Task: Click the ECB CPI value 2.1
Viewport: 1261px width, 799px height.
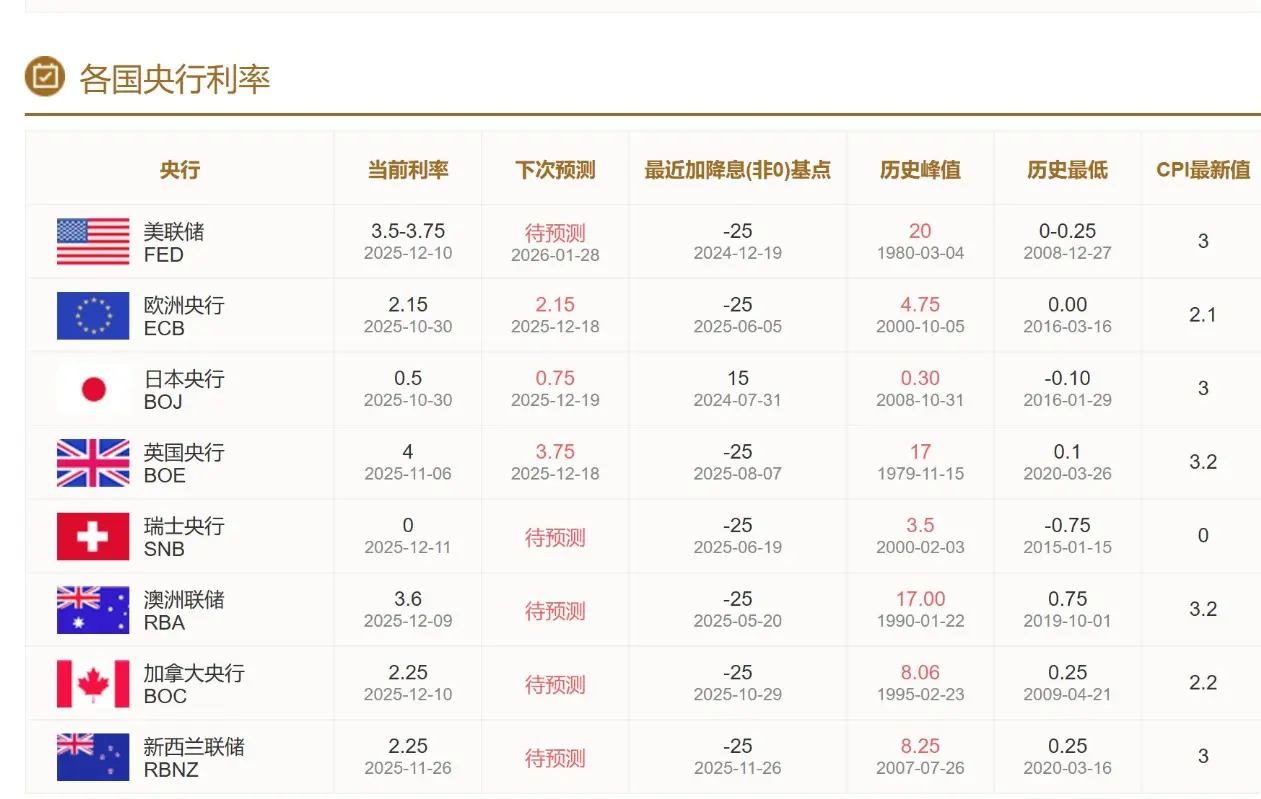Action: point(1203,315)
